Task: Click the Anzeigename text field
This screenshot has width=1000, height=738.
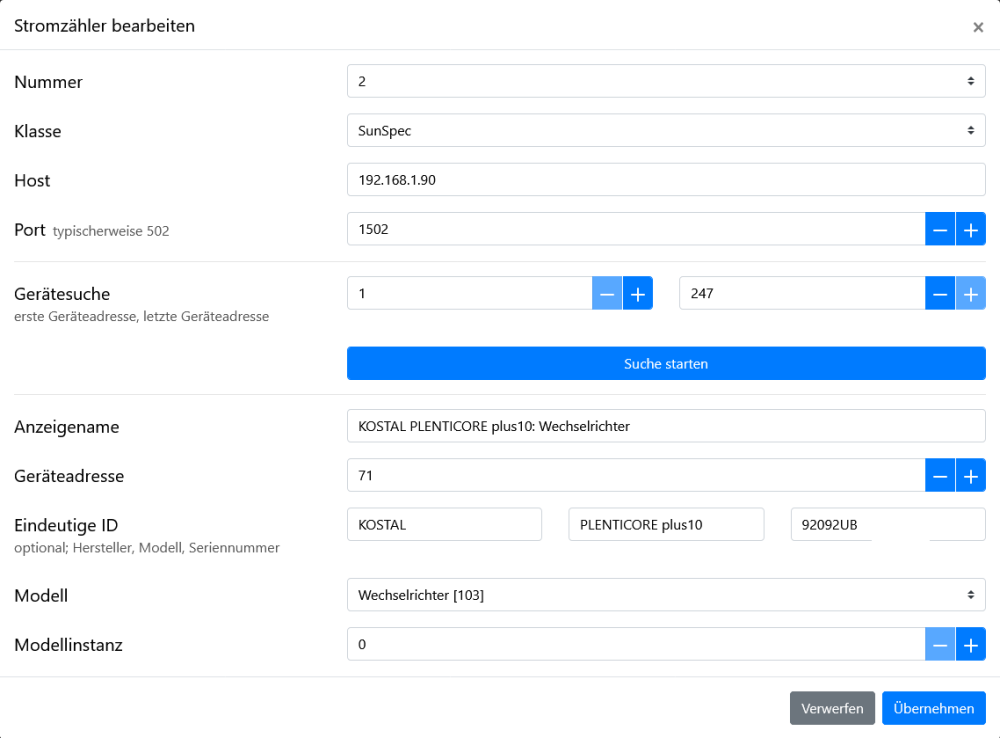Action: (x=665, y=426)
